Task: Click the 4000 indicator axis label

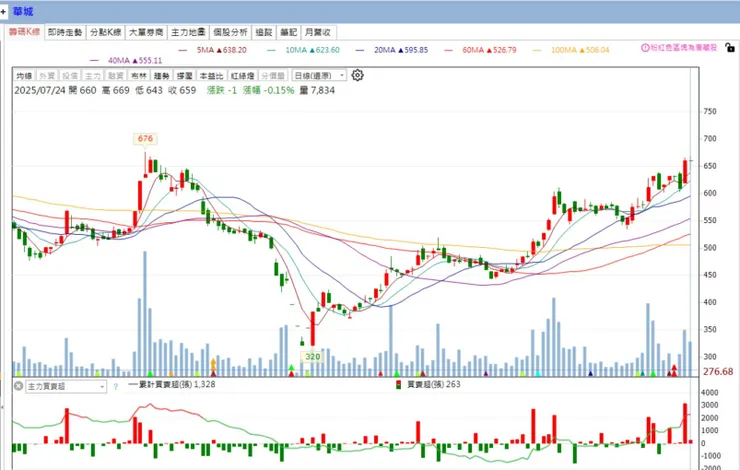Action: tap(710, 393)
